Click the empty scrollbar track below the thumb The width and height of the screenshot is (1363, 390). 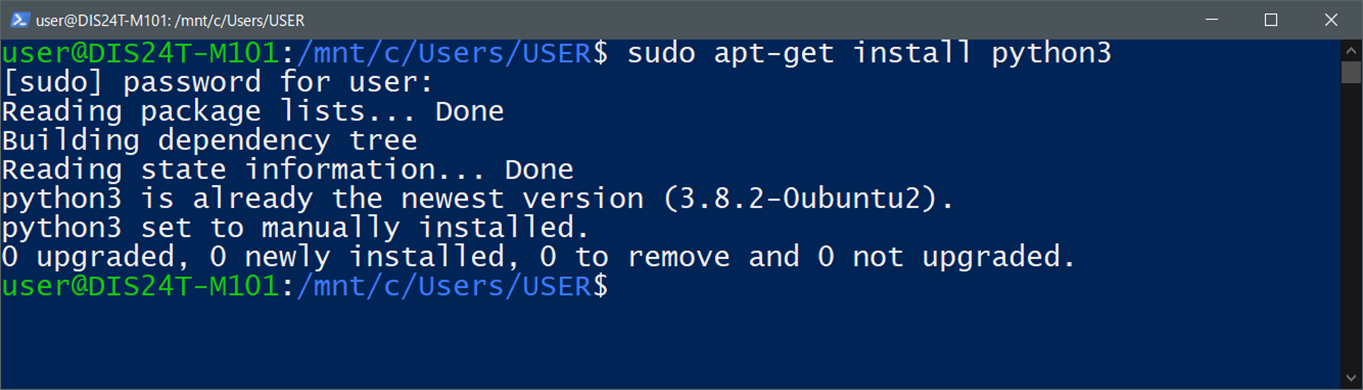coord(1351,226)
